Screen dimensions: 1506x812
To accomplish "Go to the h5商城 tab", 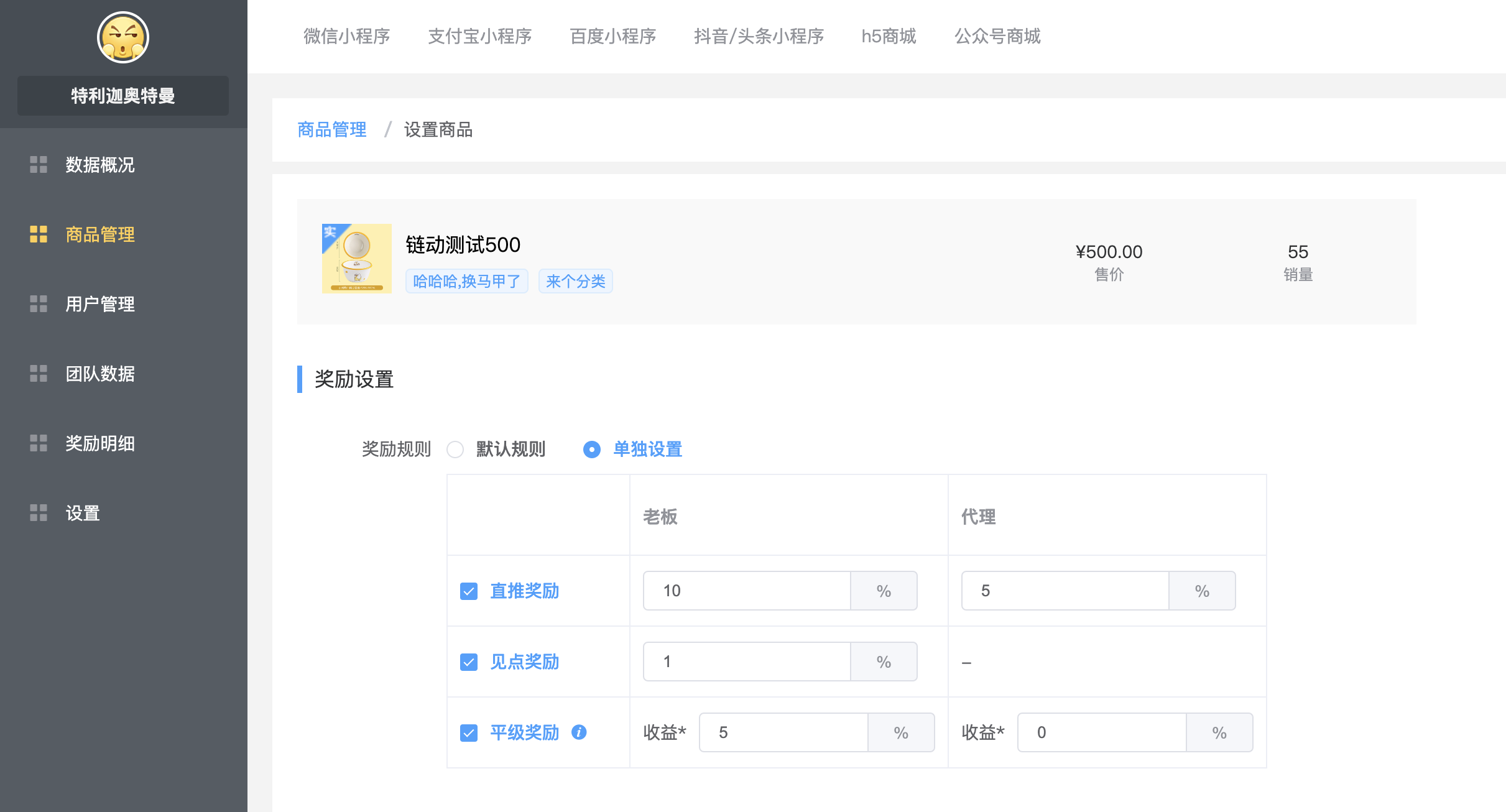I will click(x=889, y=36).
